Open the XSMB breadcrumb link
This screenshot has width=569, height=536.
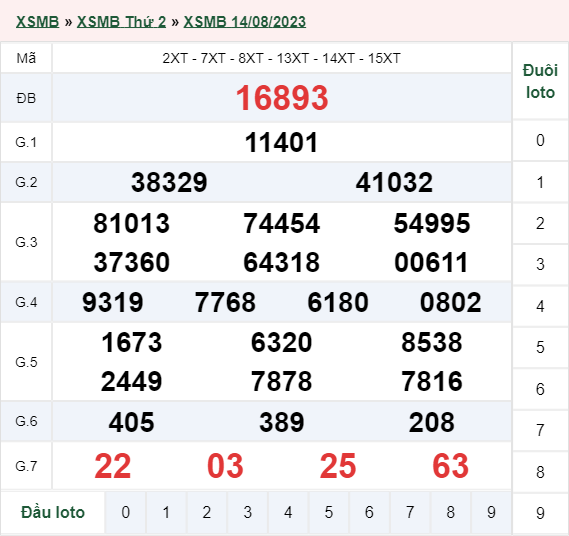(x=37, y=22)
